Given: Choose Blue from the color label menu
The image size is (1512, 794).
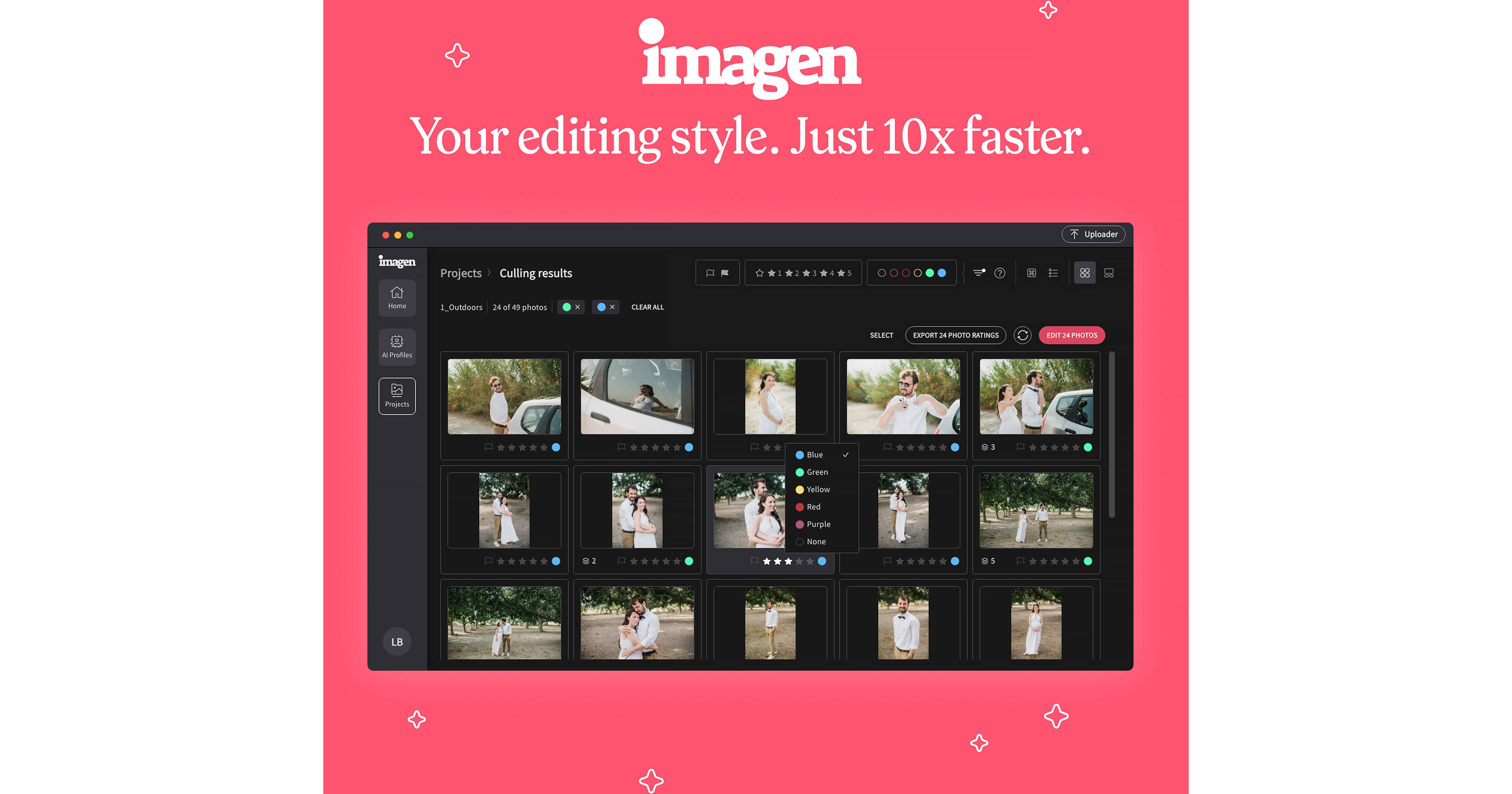Looking at the screenshot, I should [822, 455].
